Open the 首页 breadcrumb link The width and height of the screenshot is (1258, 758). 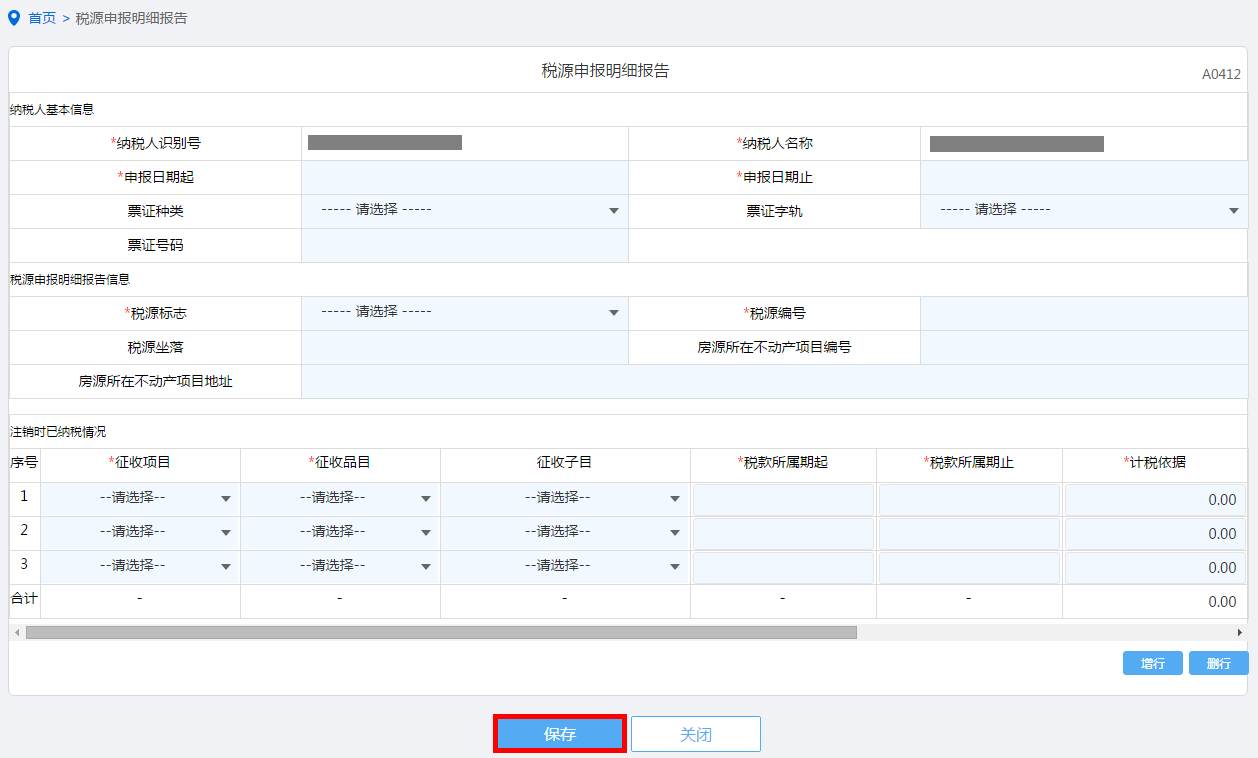point(42,19)
